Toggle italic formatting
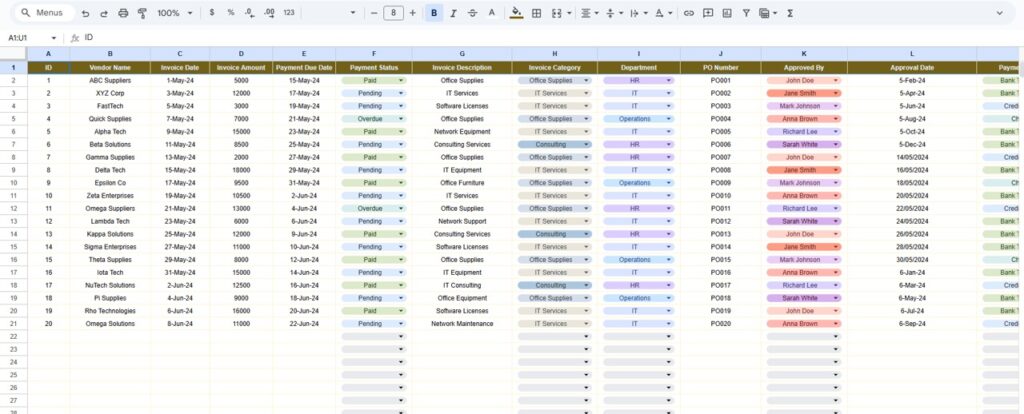 pos(453,13)
